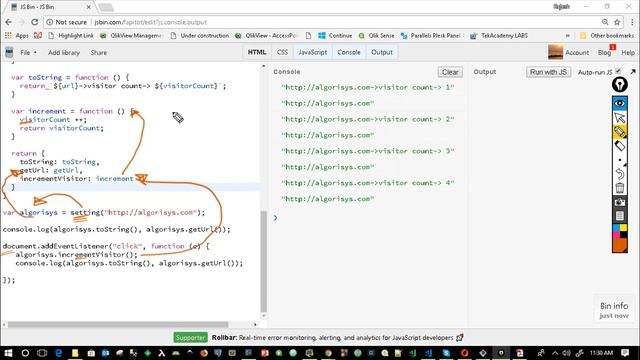The width and height of the screenshot is (640, 360).
Task: Expand hidden system tray icons
Action: tap(554, 353)
